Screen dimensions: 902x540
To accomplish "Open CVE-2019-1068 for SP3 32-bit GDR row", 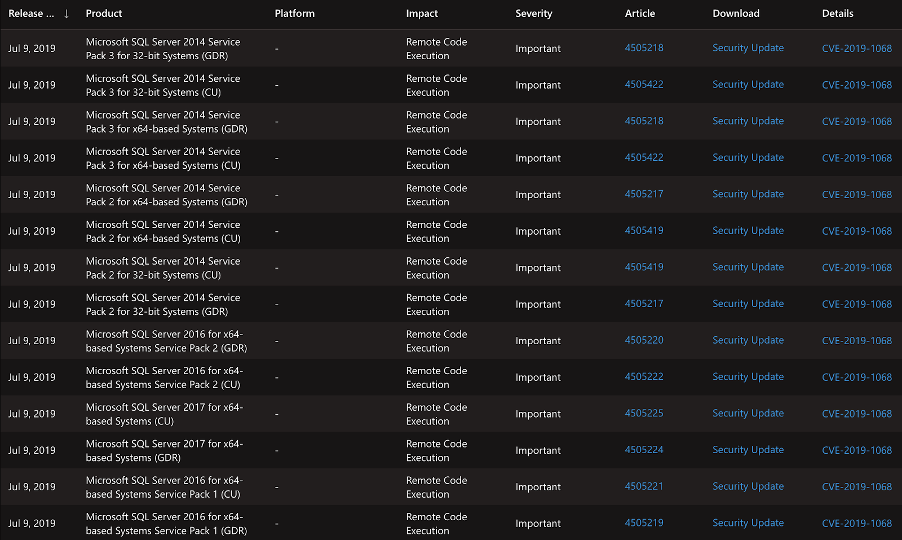I will point(857,49).
